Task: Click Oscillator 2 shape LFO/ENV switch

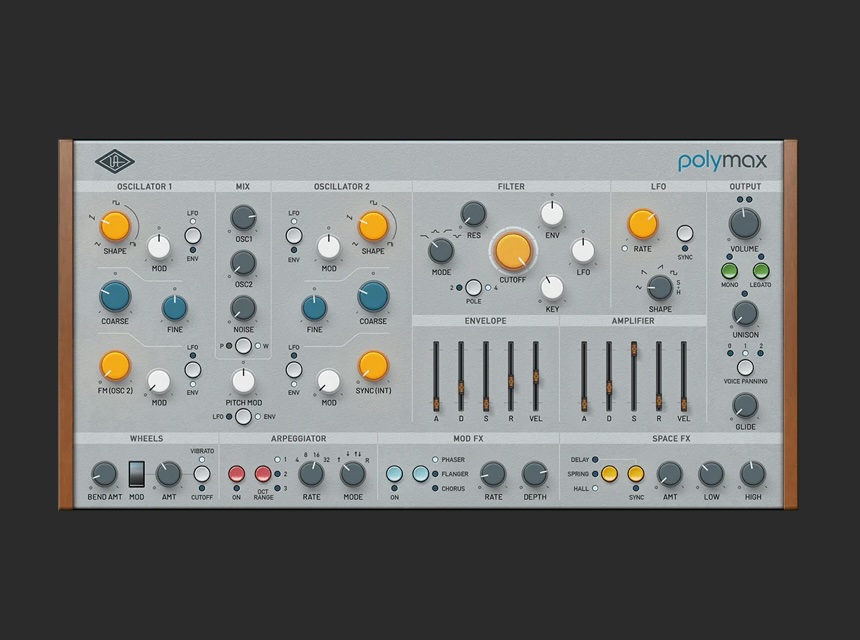Action: 294,236
